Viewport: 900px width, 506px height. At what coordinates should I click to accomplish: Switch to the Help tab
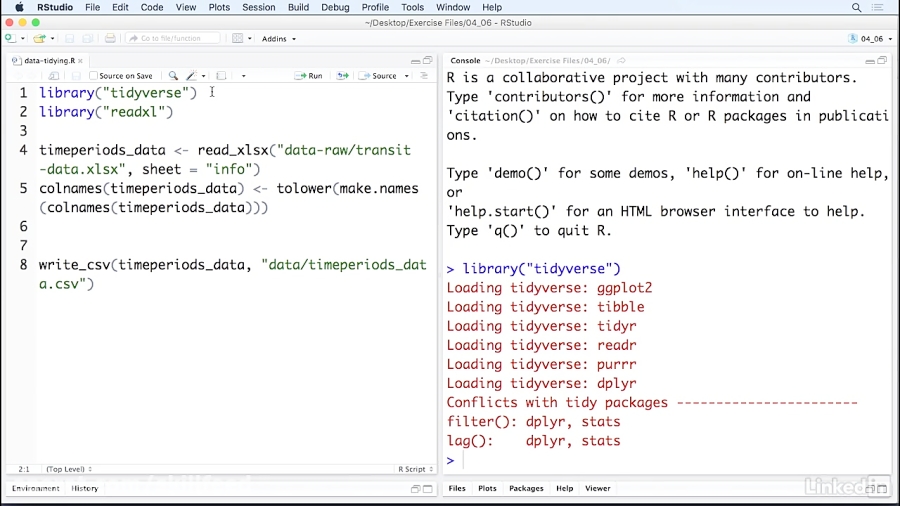tap(564, 488)
